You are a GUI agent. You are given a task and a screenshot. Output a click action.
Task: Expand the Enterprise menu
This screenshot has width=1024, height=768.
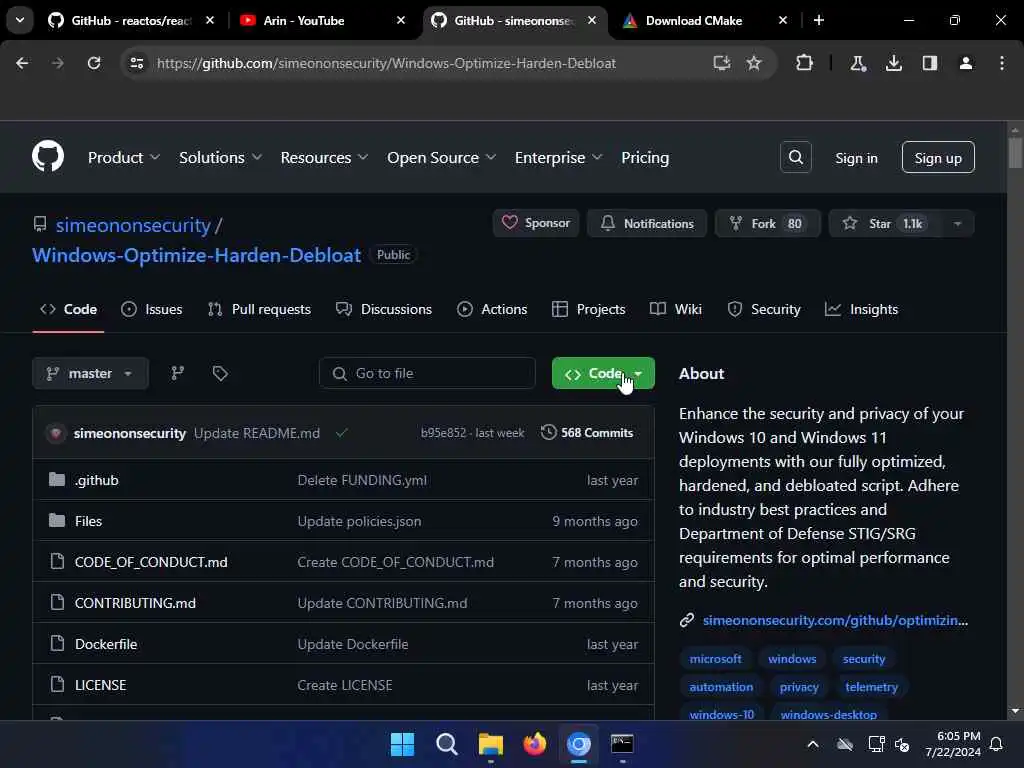tap(558, 157)
